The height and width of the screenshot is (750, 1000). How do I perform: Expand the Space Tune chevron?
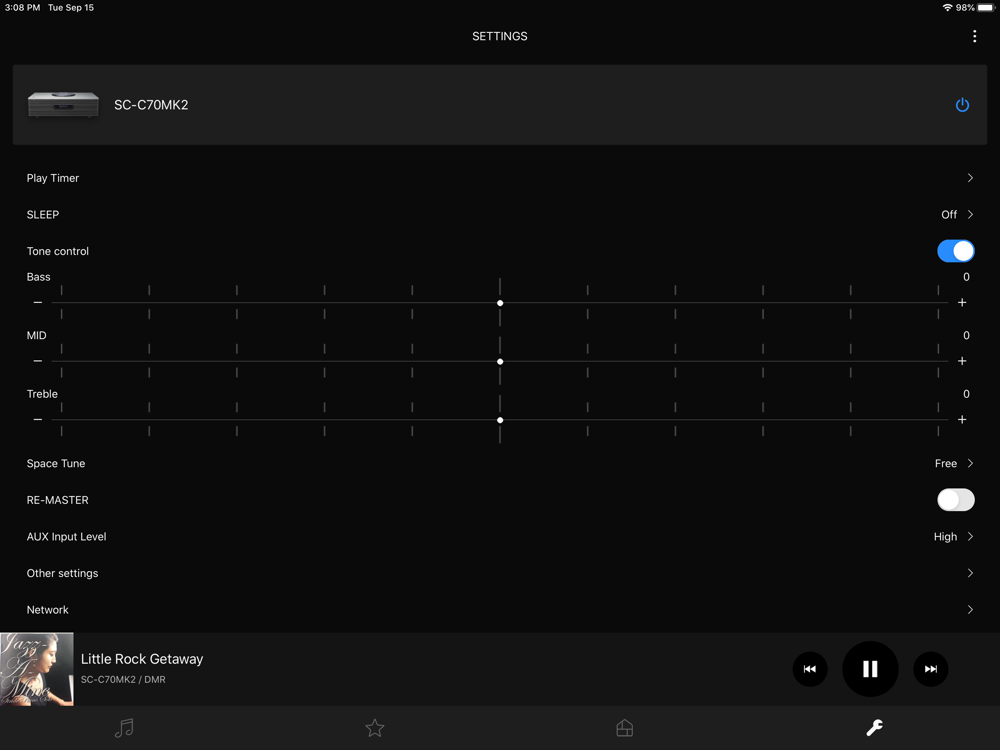(970, 464)
